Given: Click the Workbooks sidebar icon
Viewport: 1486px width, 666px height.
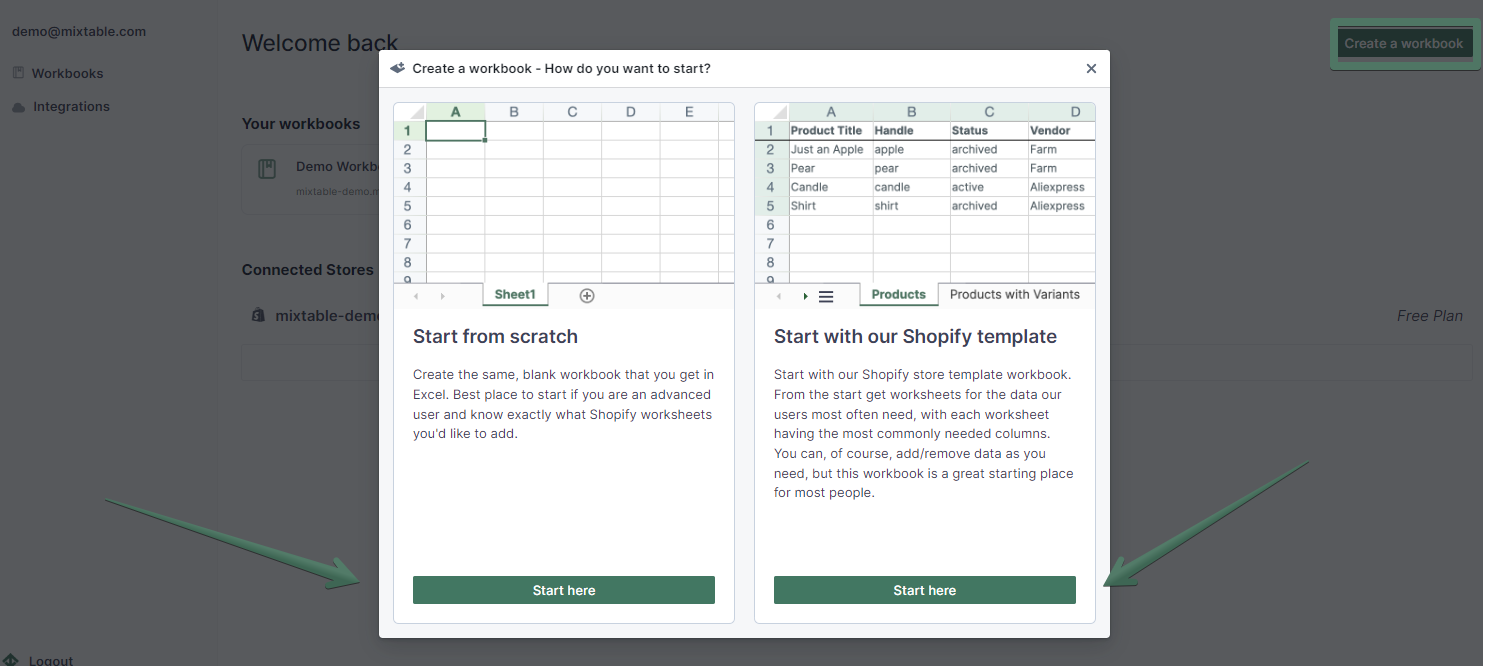Looking at the screenshot, I should click(19, 73).
